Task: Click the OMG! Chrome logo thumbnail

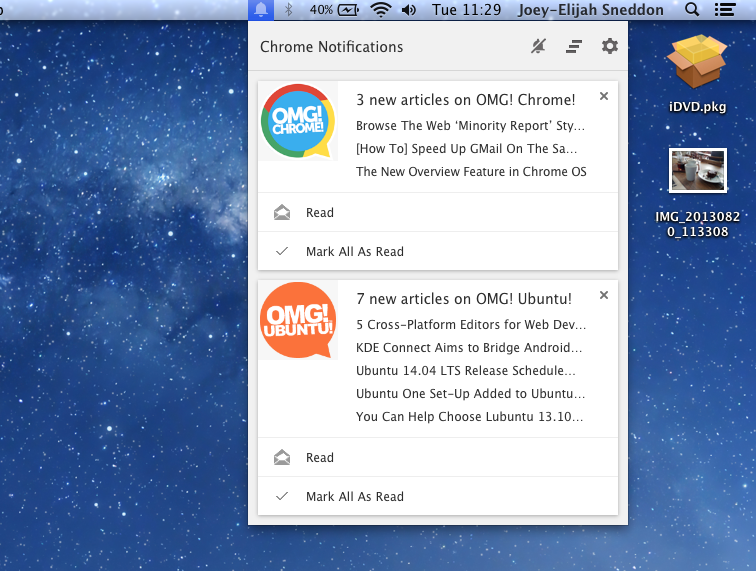Action: tap(298, 121)
